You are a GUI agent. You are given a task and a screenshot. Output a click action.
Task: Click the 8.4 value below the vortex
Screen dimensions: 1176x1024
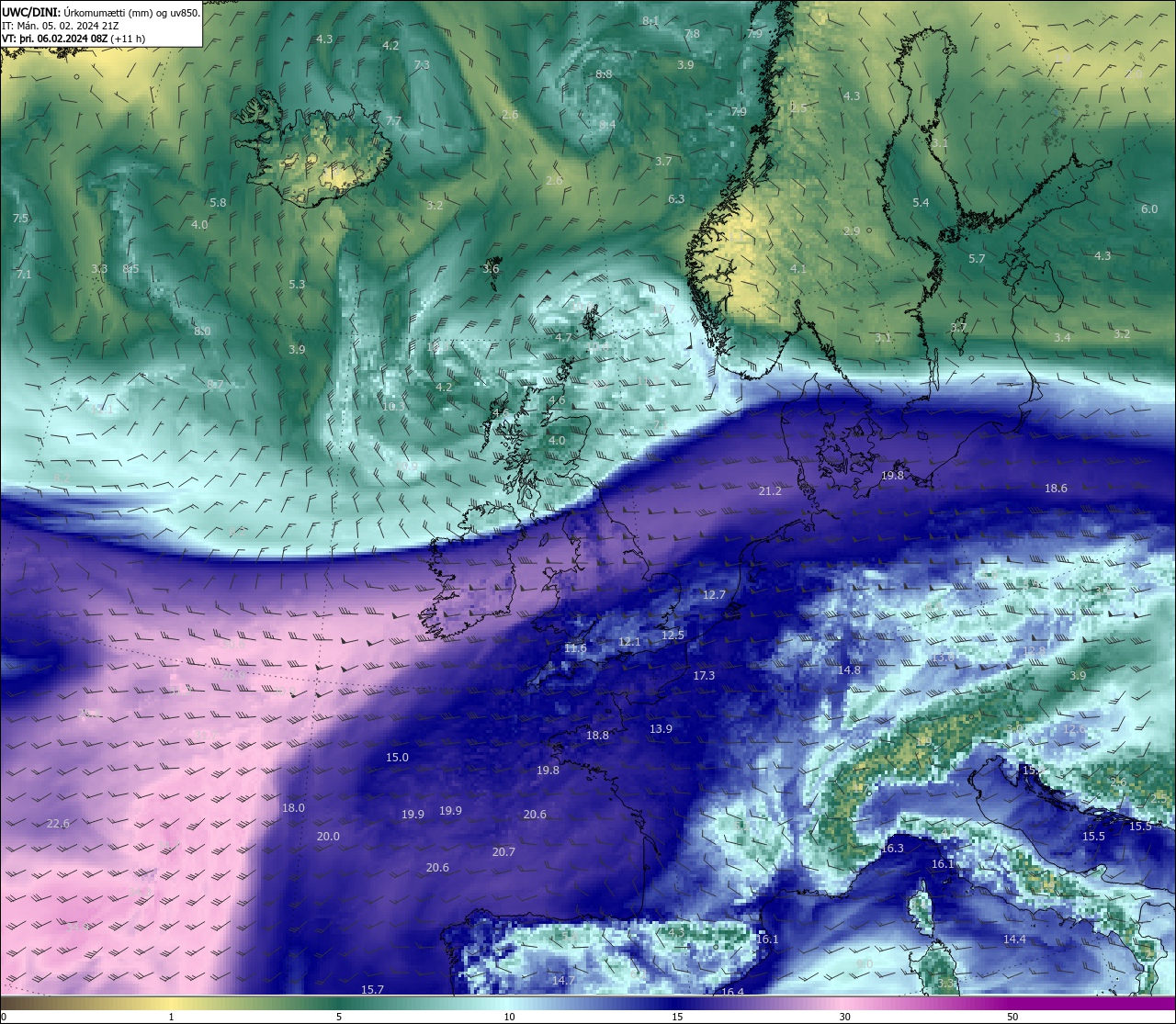(607, 125)
